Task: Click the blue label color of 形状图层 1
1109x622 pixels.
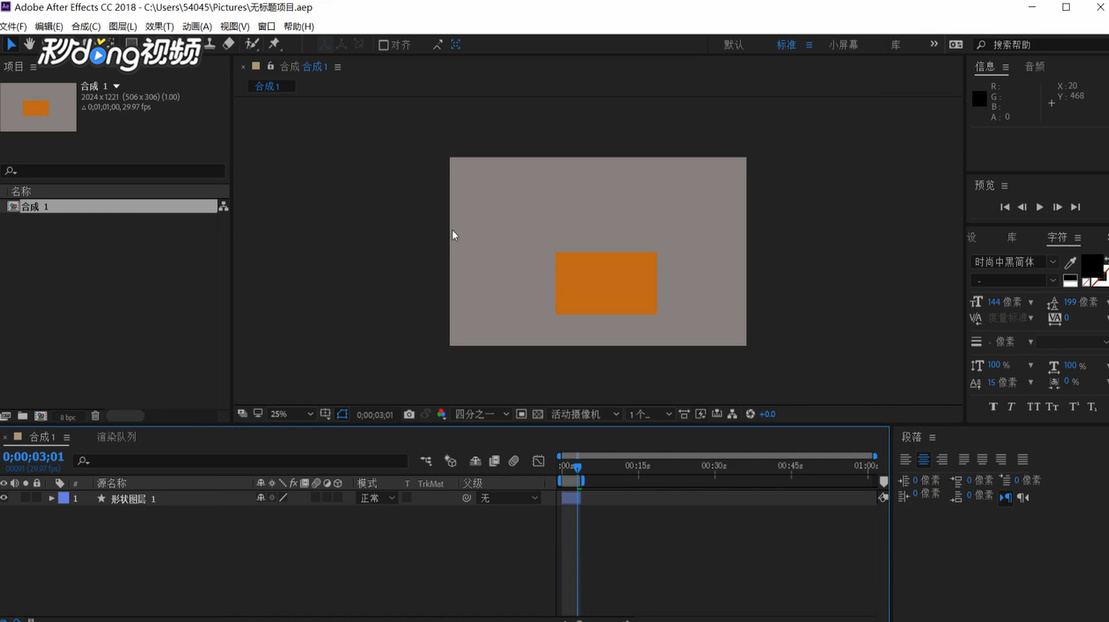Action: (x=64, y=498)
